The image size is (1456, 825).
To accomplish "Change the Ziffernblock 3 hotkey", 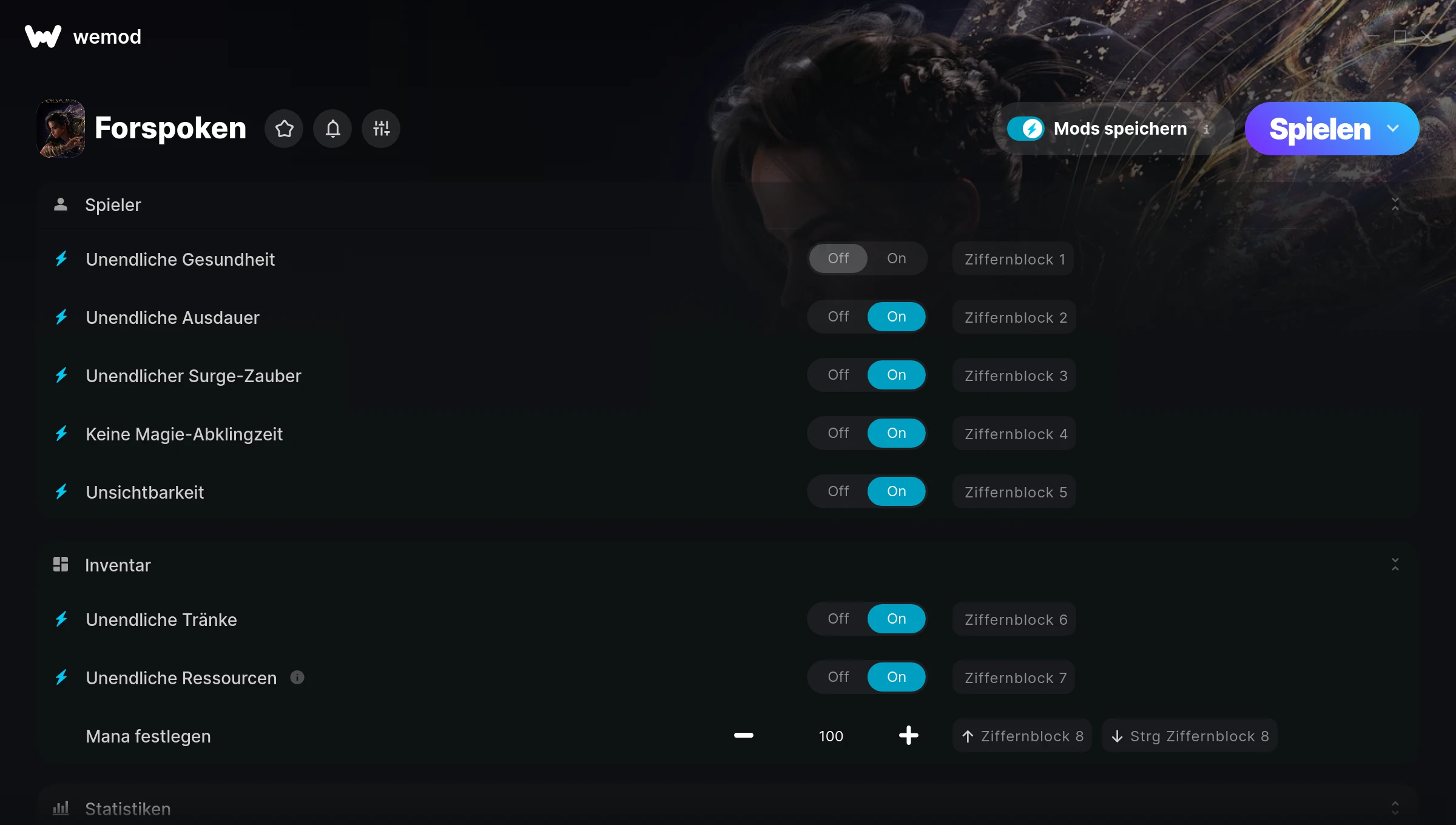I will [1014, 375].
